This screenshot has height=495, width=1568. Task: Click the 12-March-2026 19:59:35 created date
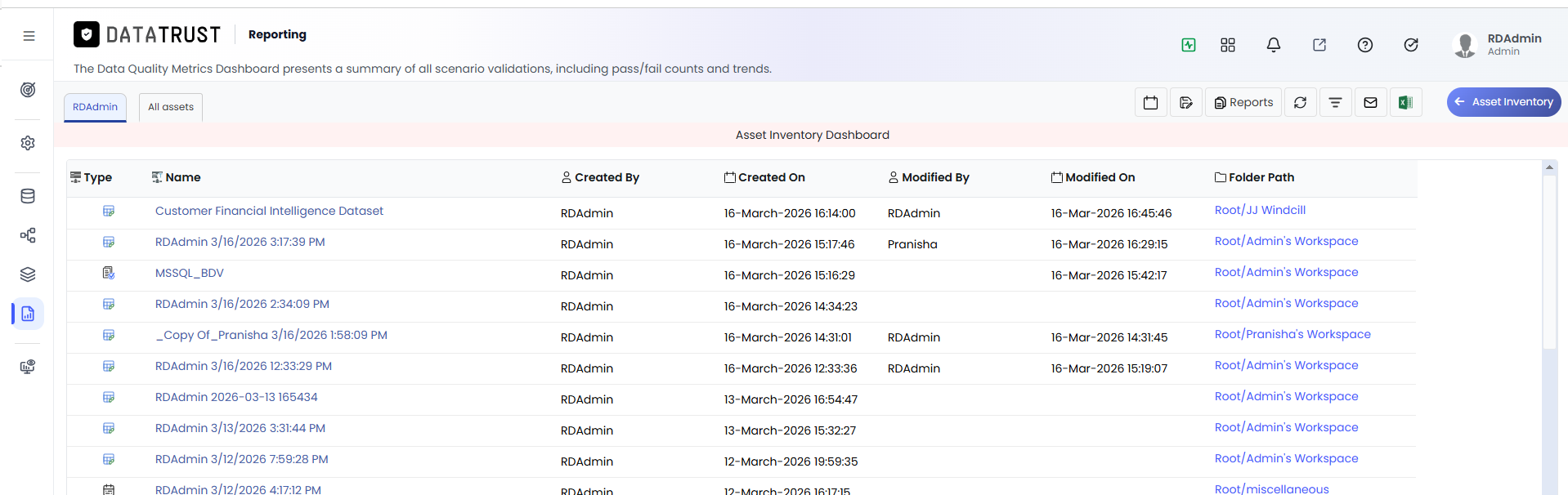[x=791, y=462]
